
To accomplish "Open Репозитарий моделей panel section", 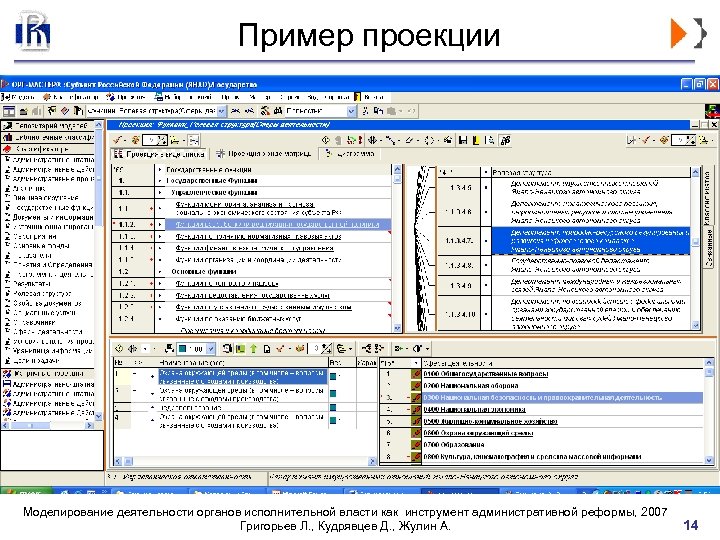I will (48, 125).
